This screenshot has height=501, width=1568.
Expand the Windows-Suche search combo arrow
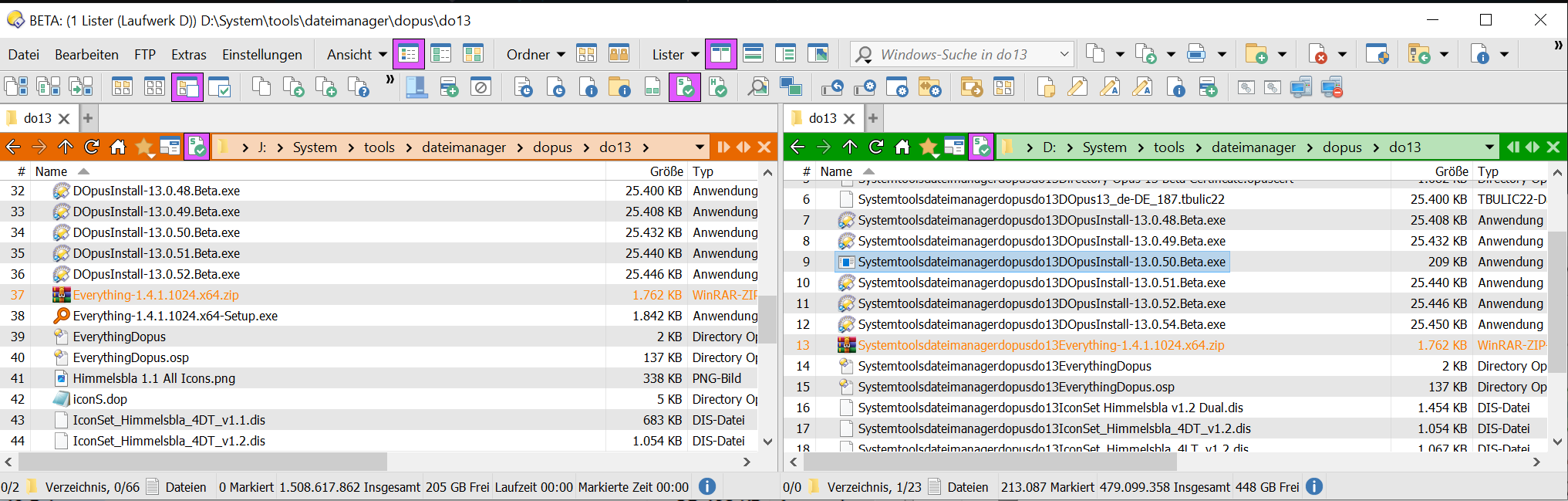[x=1064, y=54]
